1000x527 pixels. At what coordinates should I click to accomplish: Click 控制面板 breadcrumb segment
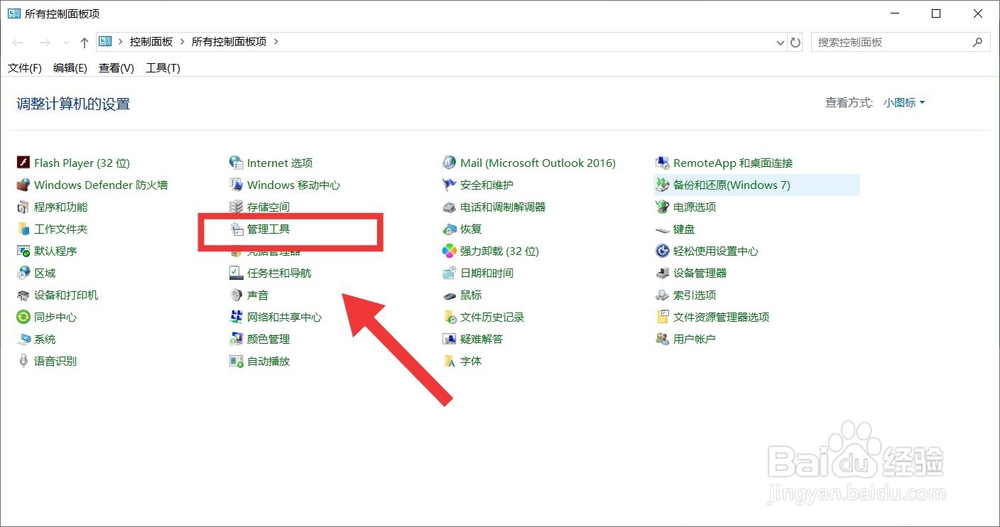151,41
